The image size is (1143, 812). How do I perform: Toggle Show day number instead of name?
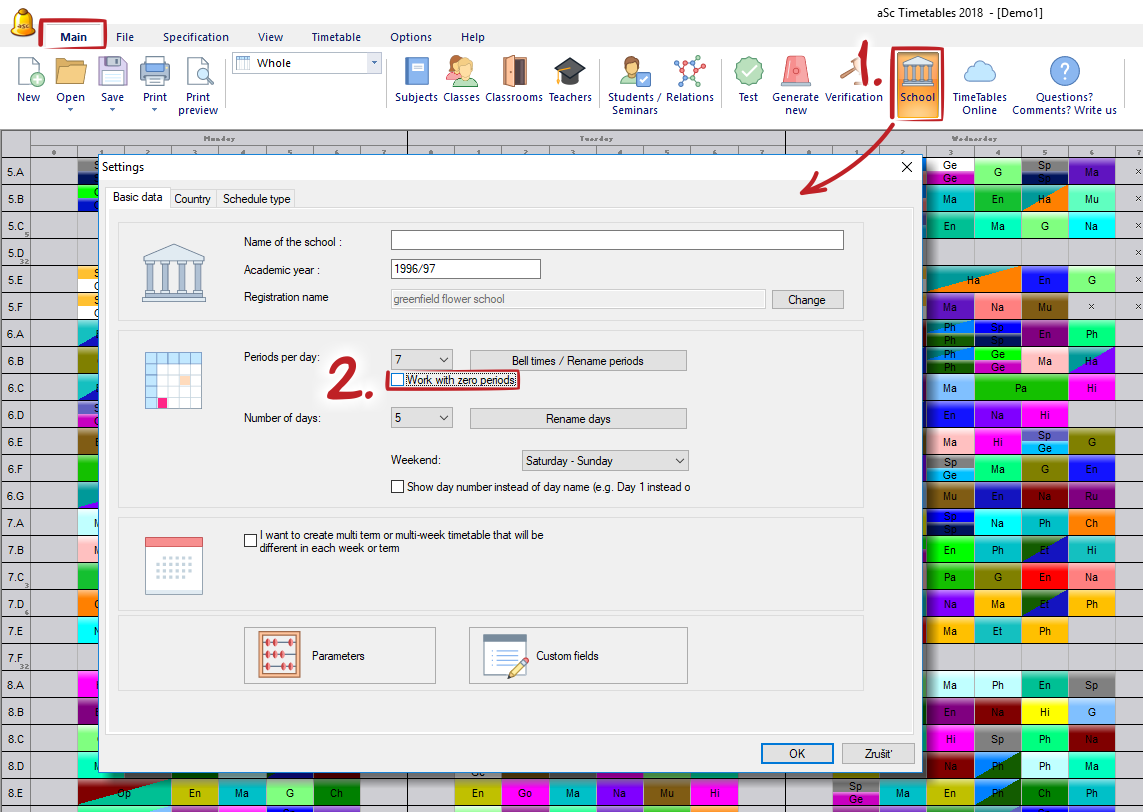398,487
